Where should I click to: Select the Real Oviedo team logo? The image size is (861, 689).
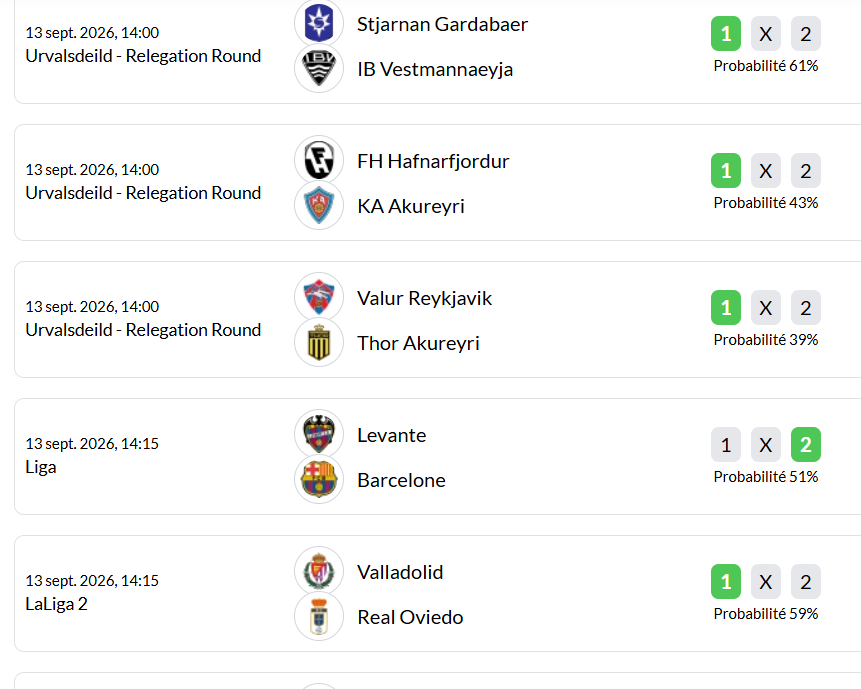click(x=318, y=617)
